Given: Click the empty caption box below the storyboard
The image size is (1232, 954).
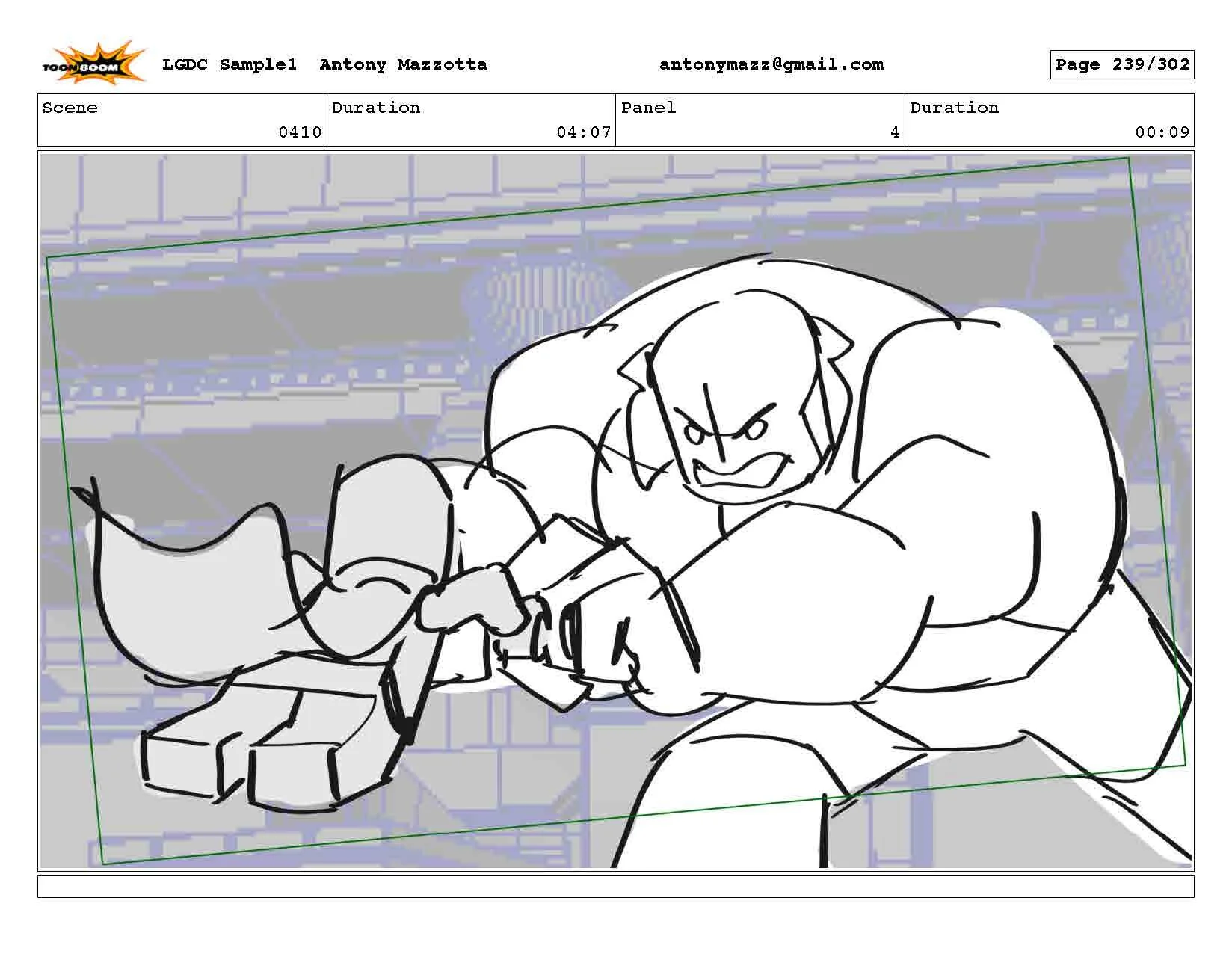Looking at the screenshot, I should pyautogui.click(x=615, y=886).
